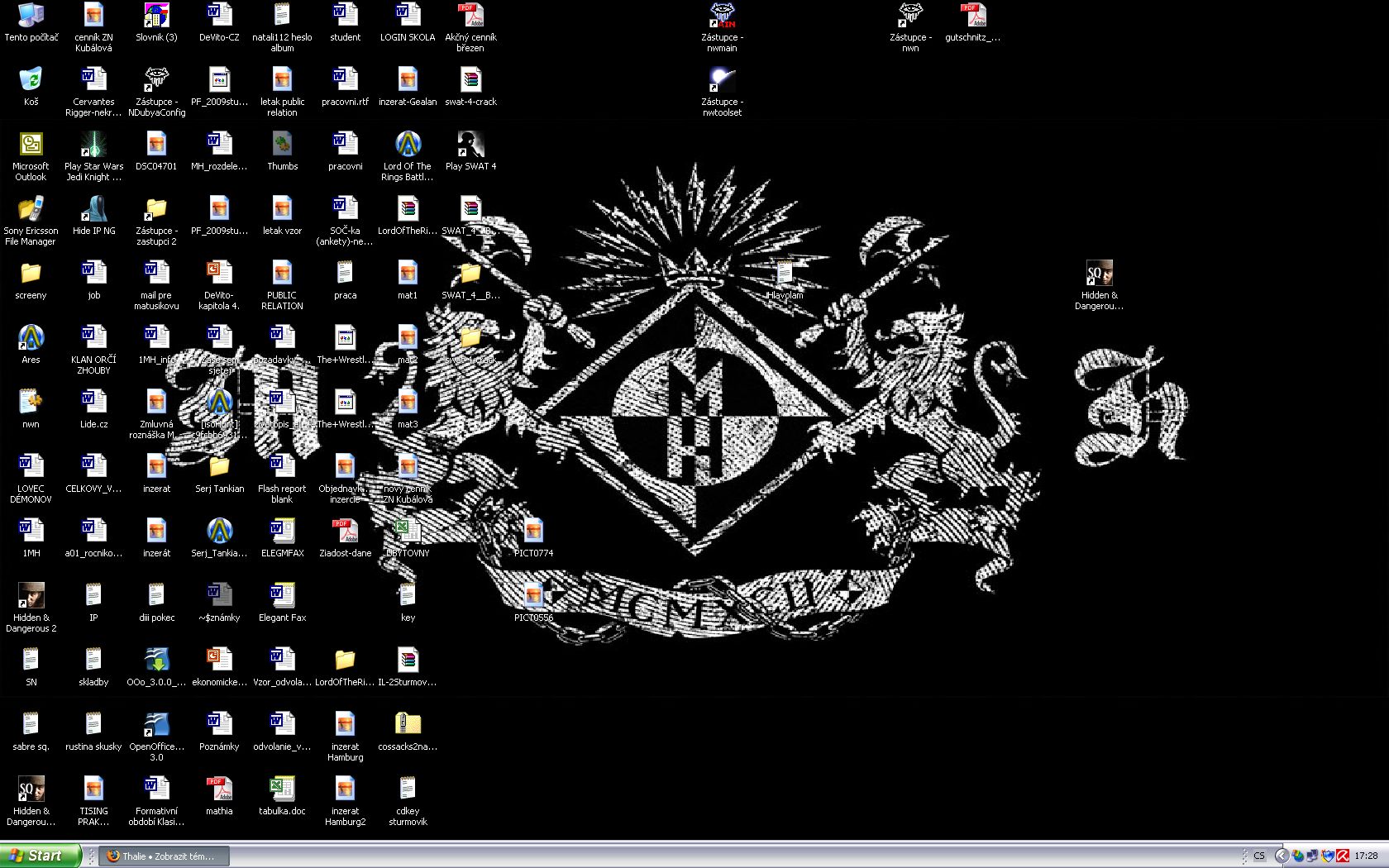Select the OpenOffice 3.0 shortcut icon
This screenshot has height=868, width=1389.
(x=156, y=725)
